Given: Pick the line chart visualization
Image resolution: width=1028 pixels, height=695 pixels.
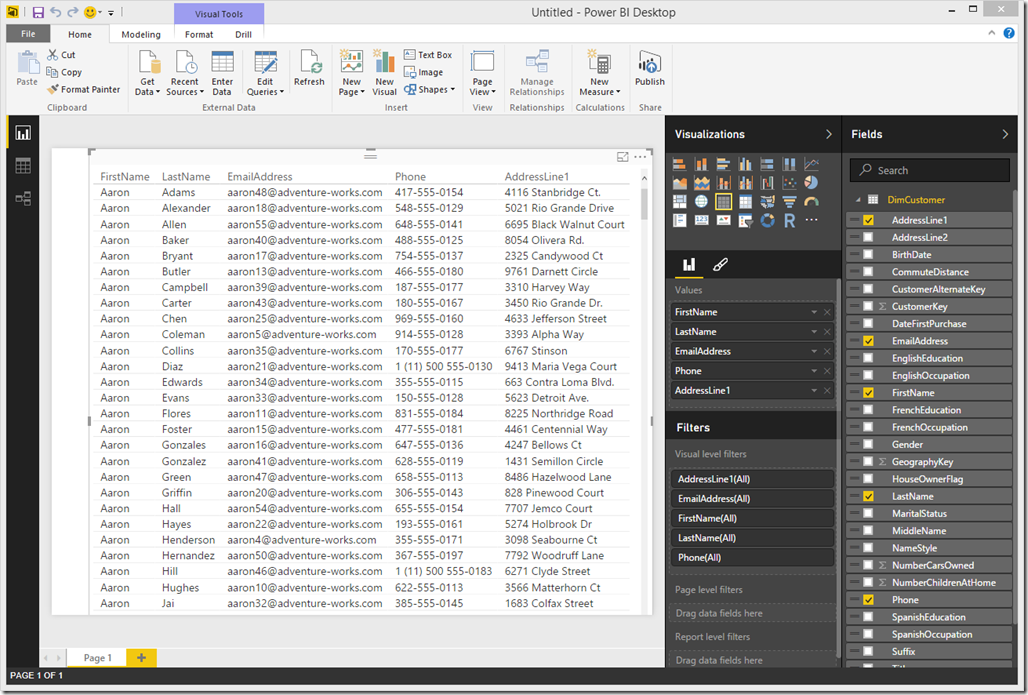Looking at the screenshot, I should pos(812,164).
